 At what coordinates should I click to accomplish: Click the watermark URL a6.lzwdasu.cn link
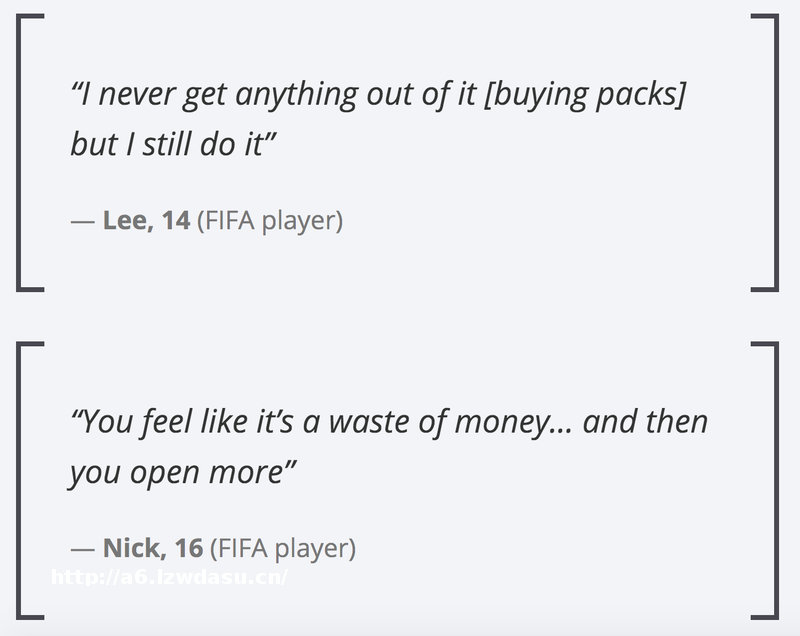click(x=169, y=577)
